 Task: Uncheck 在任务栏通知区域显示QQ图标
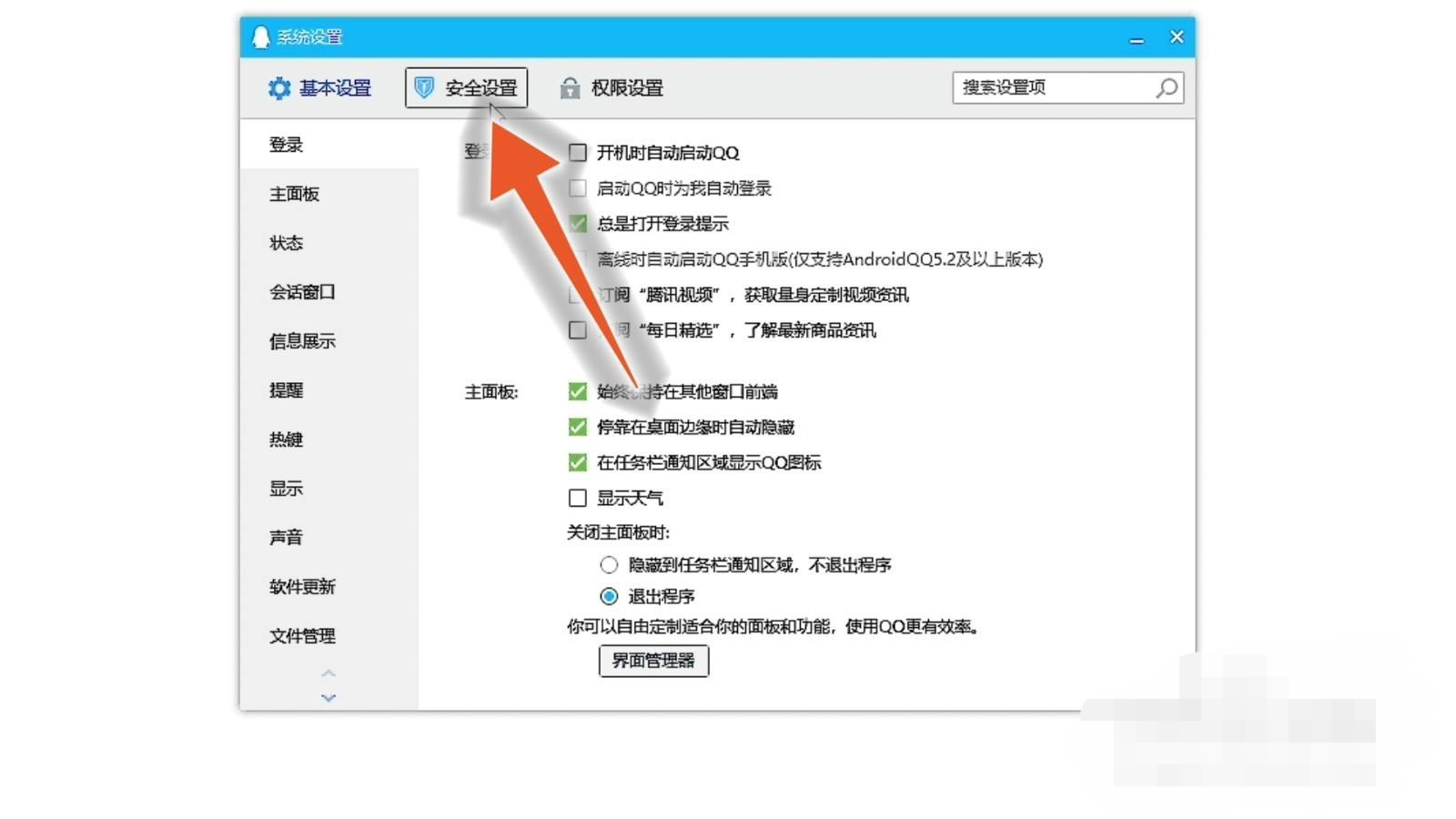pyautogui.click(x=577, y=462)
